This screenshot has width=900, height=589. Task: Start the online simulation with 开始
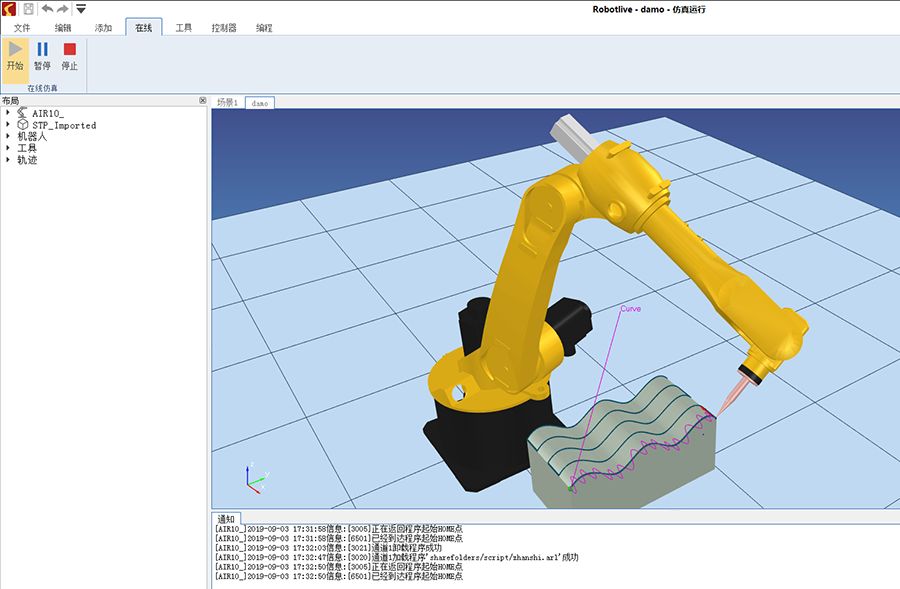pos(15,54)
